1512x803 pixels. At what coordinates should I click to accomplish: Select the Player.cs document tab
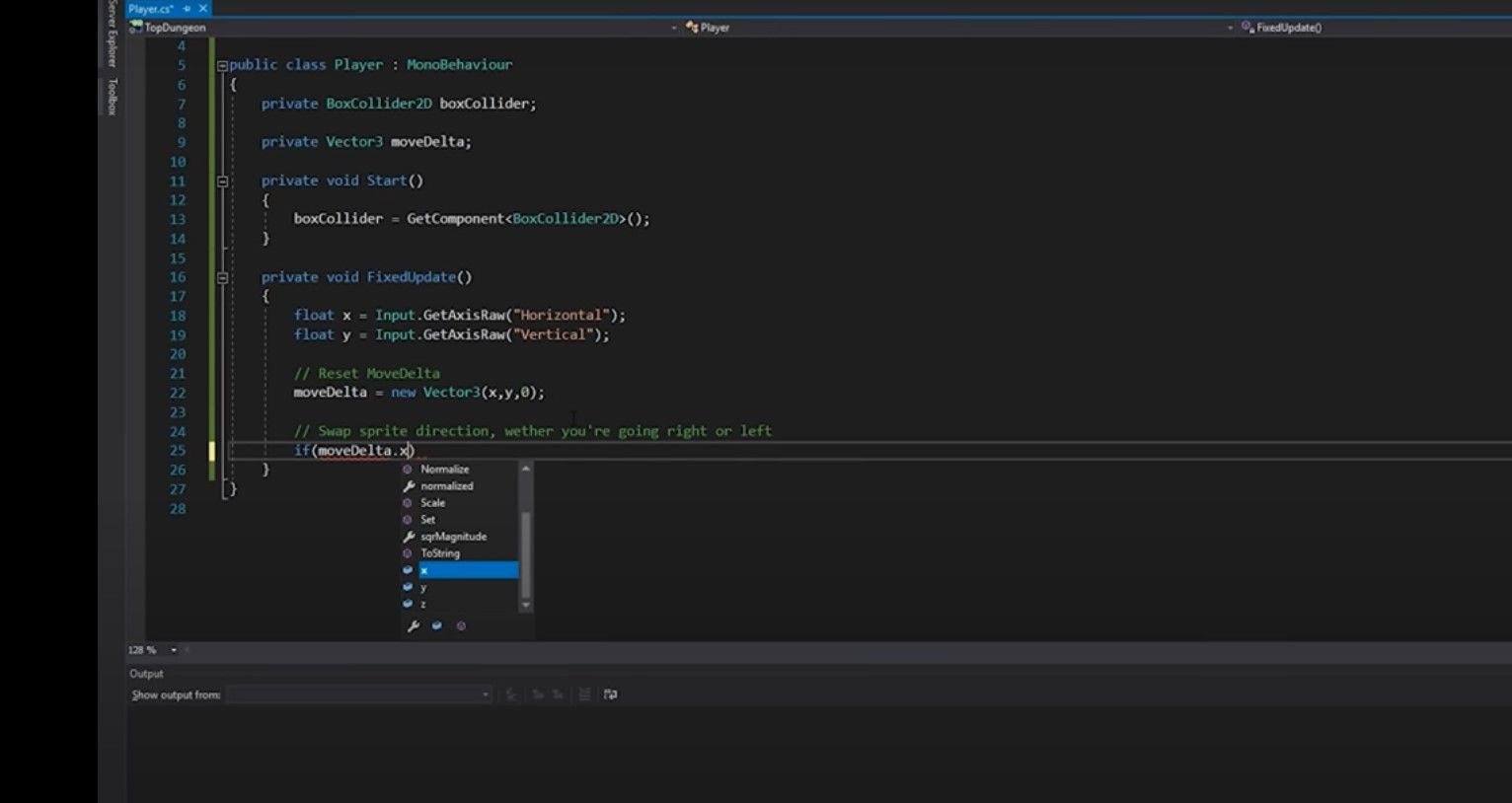coord(151,8)
